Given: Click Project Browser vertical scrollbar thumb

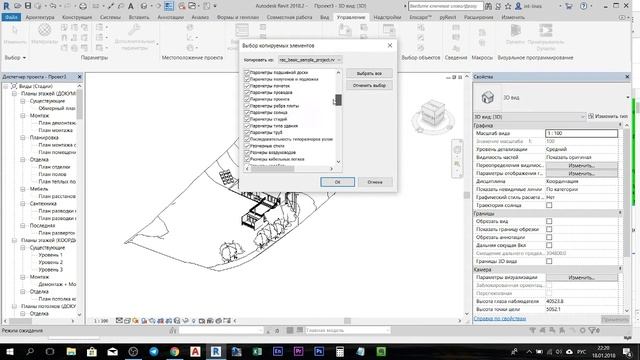Looking at the screenshot, I should pyautogui.click(x=79, y=104).
